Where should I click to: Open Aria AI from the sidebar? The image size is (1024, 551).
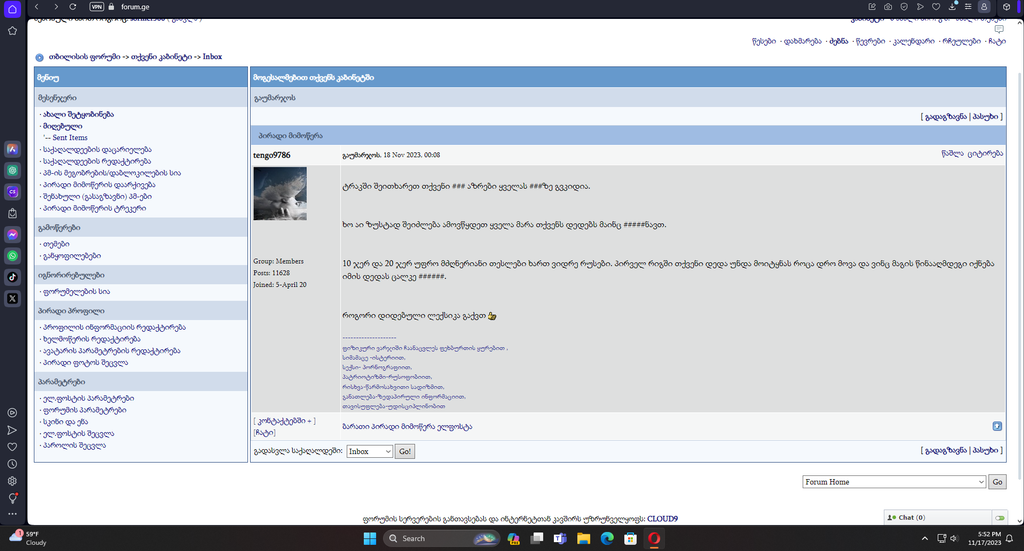point(13,148)
